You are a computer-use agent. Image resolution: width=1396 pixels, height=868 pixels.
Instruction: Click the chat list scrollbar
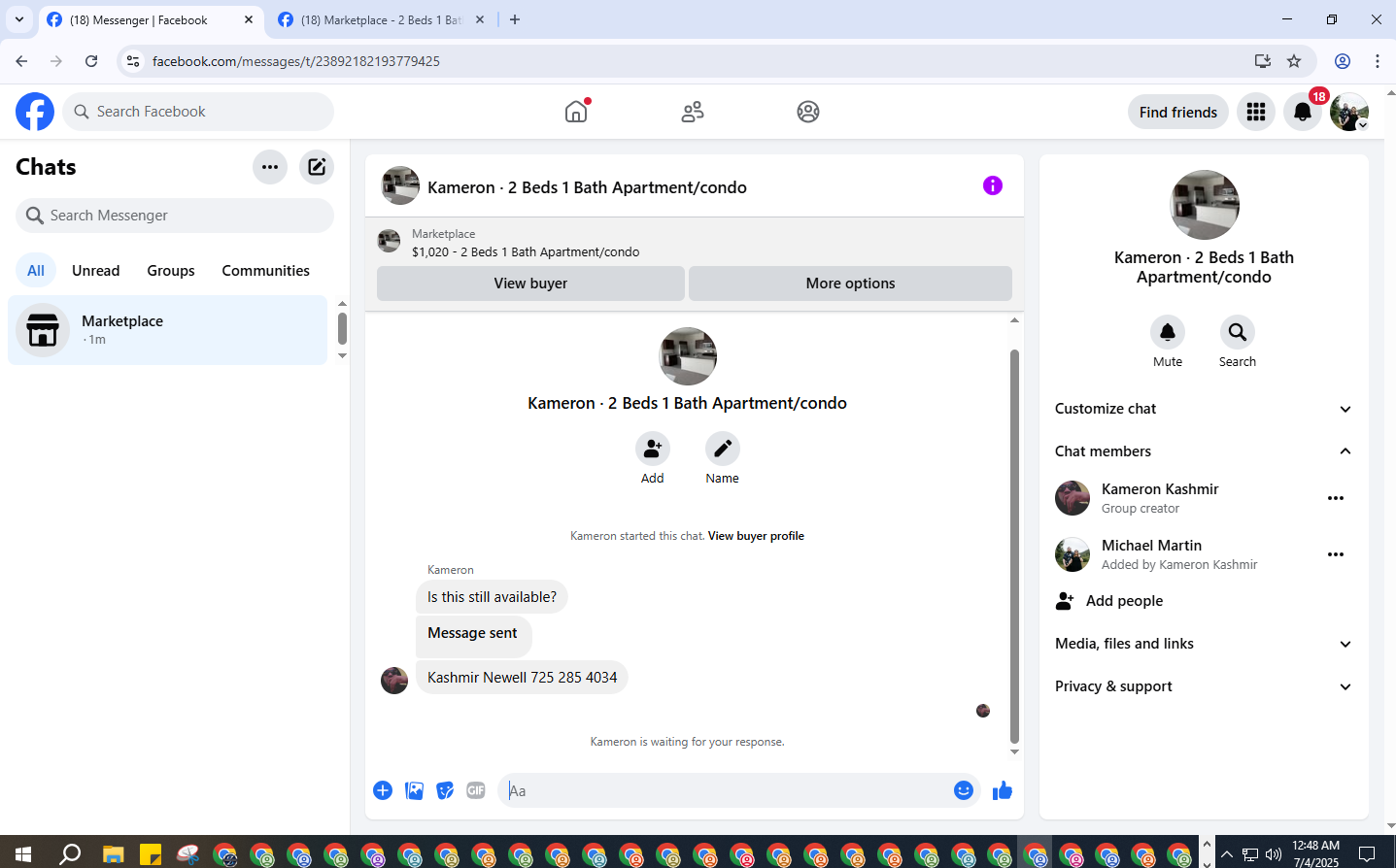pos(342,328)
